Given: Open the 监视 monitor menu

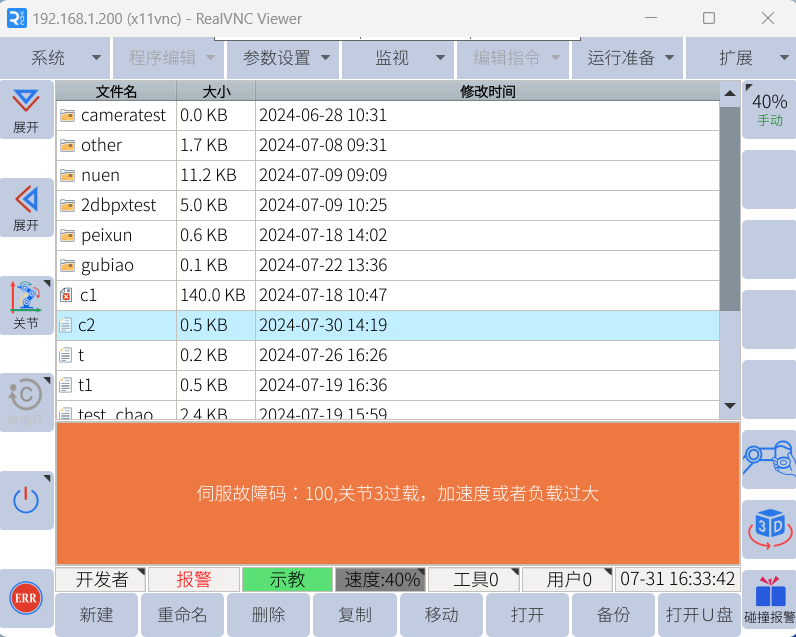Looking at the screenshot, I should click(x=399, y=58).
